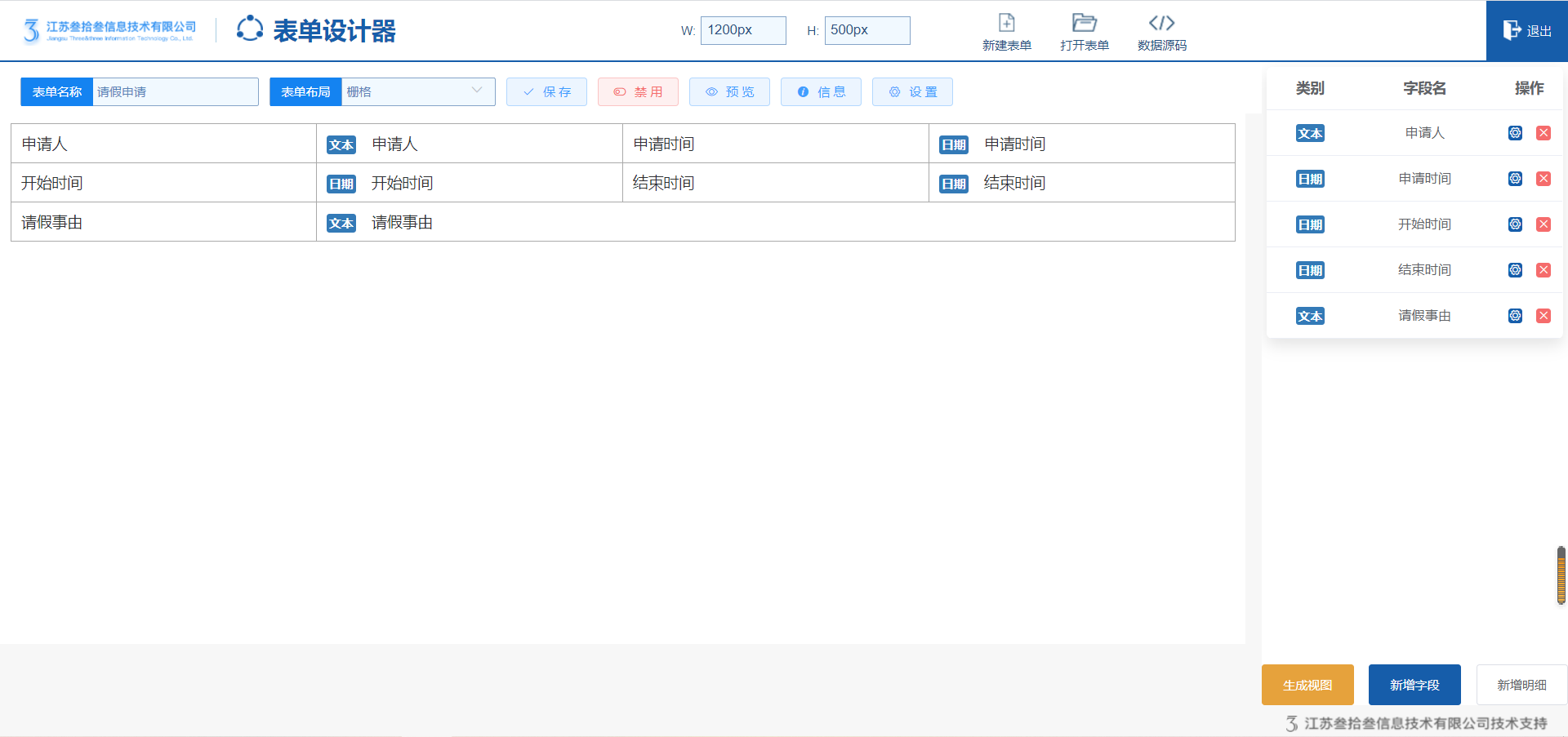Open the 信息 (info) button
The width and height of the screenshot is (1568, 737).
point(821,92)
